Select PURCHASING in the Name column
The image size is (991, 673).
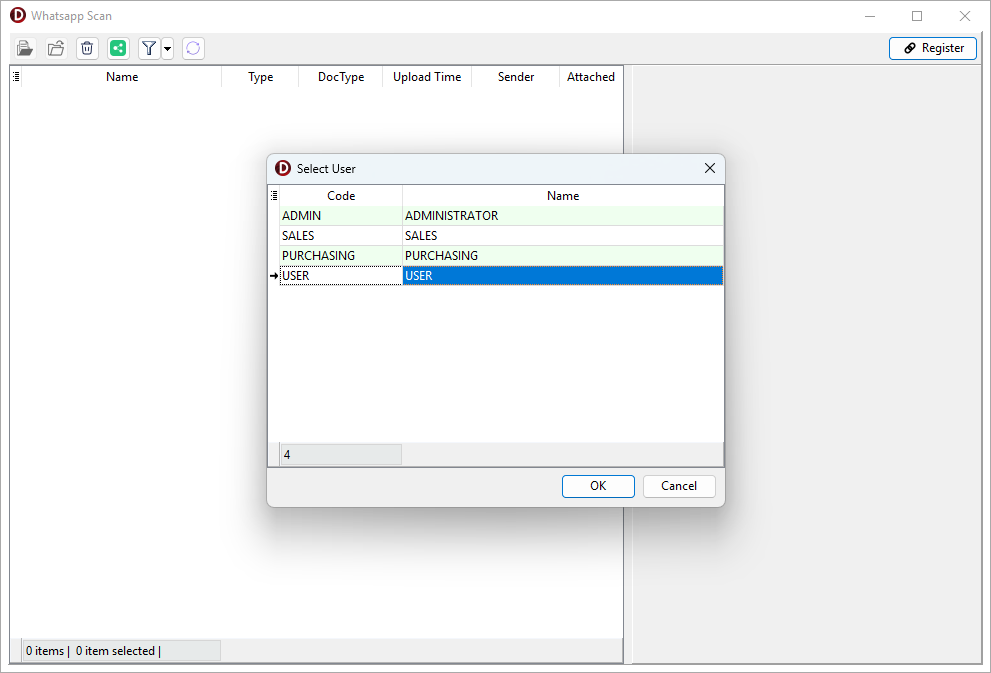[x=563, y=255]
